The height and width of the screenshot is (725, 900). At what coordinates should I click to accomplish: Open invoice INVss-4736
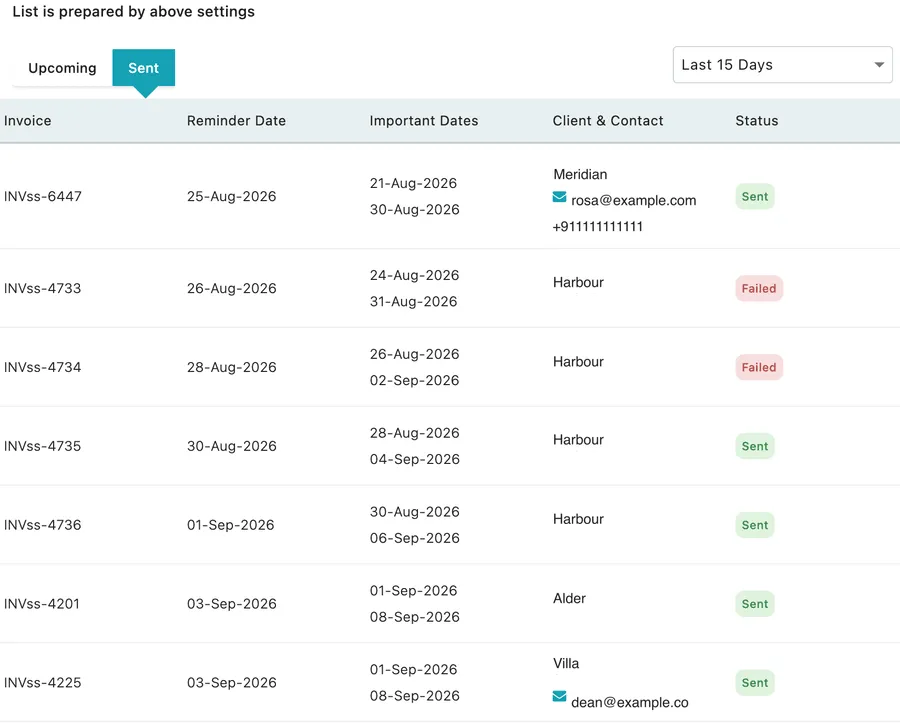click(42, 525)
